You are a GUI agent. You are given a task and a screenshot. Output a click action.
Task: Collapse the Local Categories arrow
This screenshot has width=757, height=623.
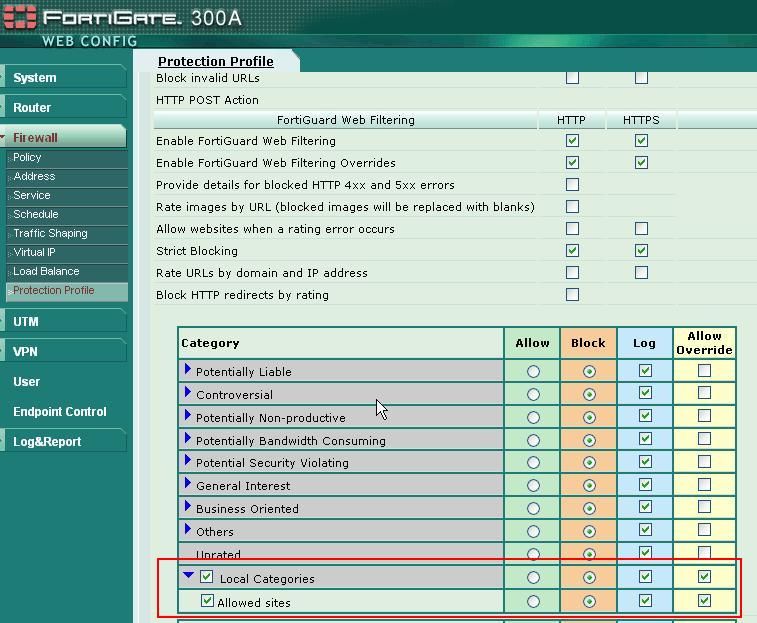pyautogui.click(x=188, y=576)
